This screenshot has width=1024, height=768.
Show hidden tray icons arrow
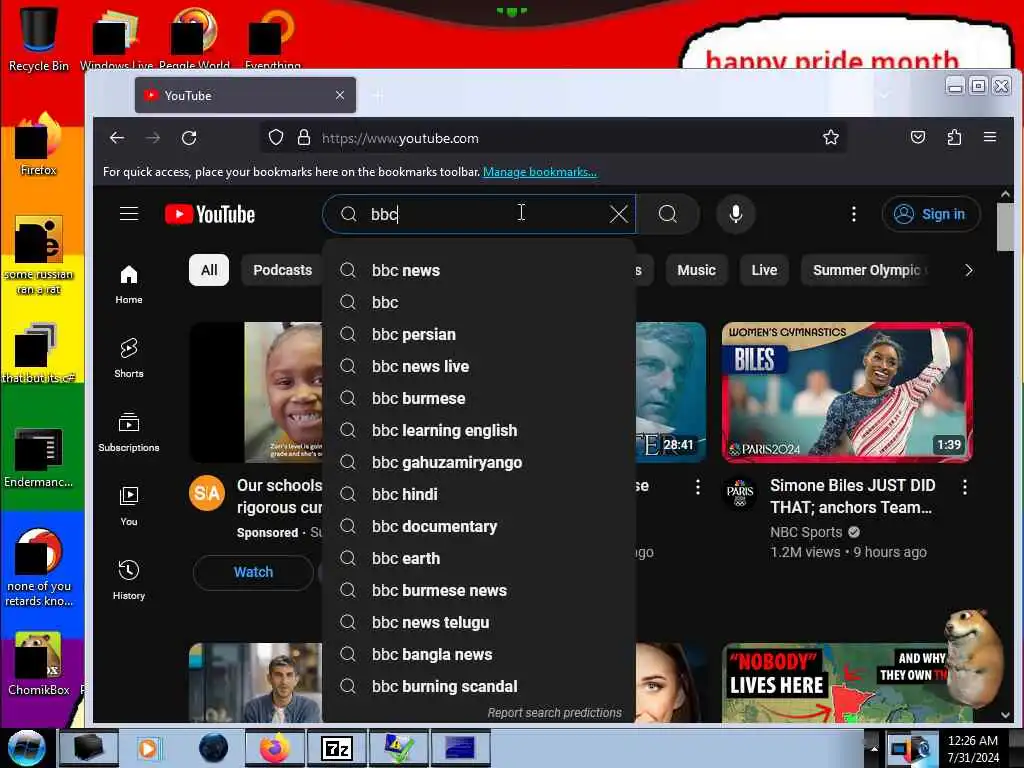(x=874, y=748)
